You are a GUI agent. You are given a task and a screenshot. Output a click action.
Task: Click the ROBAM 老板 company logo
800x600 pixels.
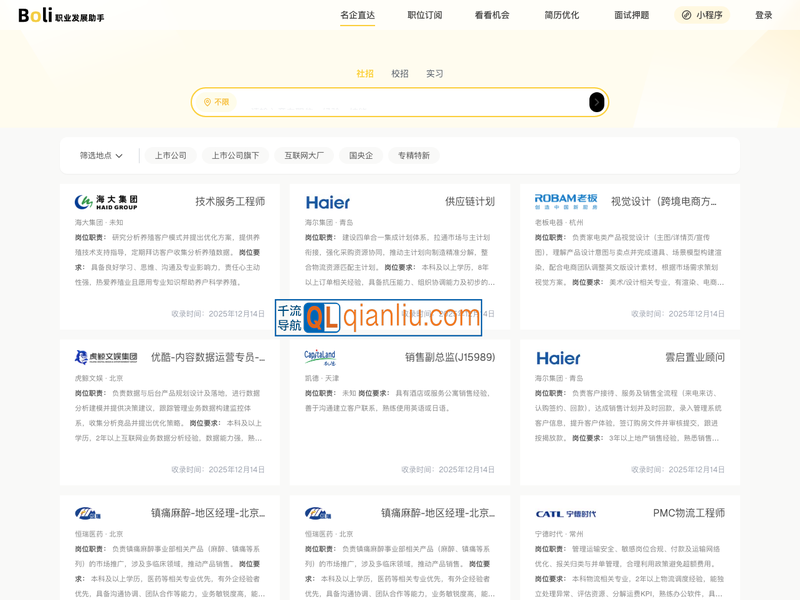566,201
